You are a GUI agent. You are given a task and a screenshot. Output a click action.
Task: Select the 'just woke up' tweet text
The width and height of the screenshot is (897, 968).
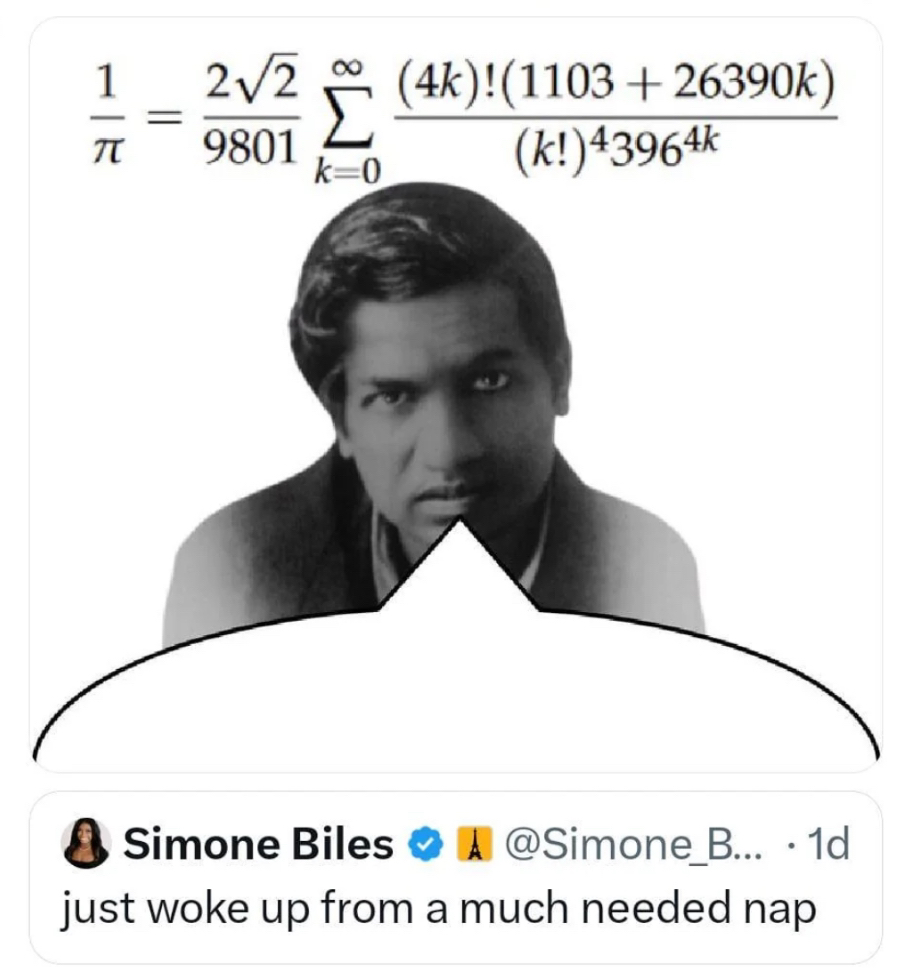pyautogui.click(x=438, y=909)
